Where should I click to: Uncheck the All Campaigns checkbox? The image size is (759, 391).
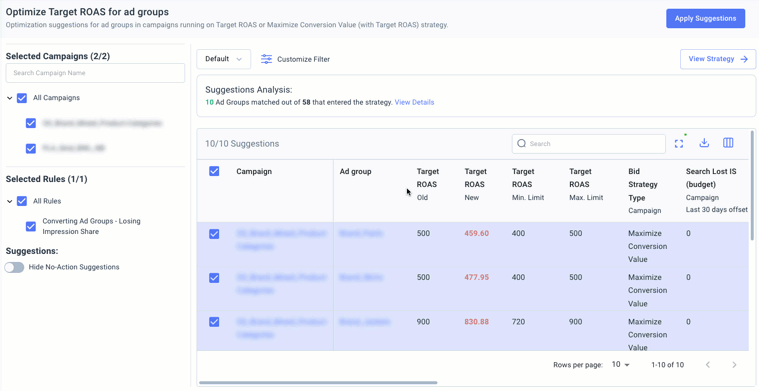(22, 98)
